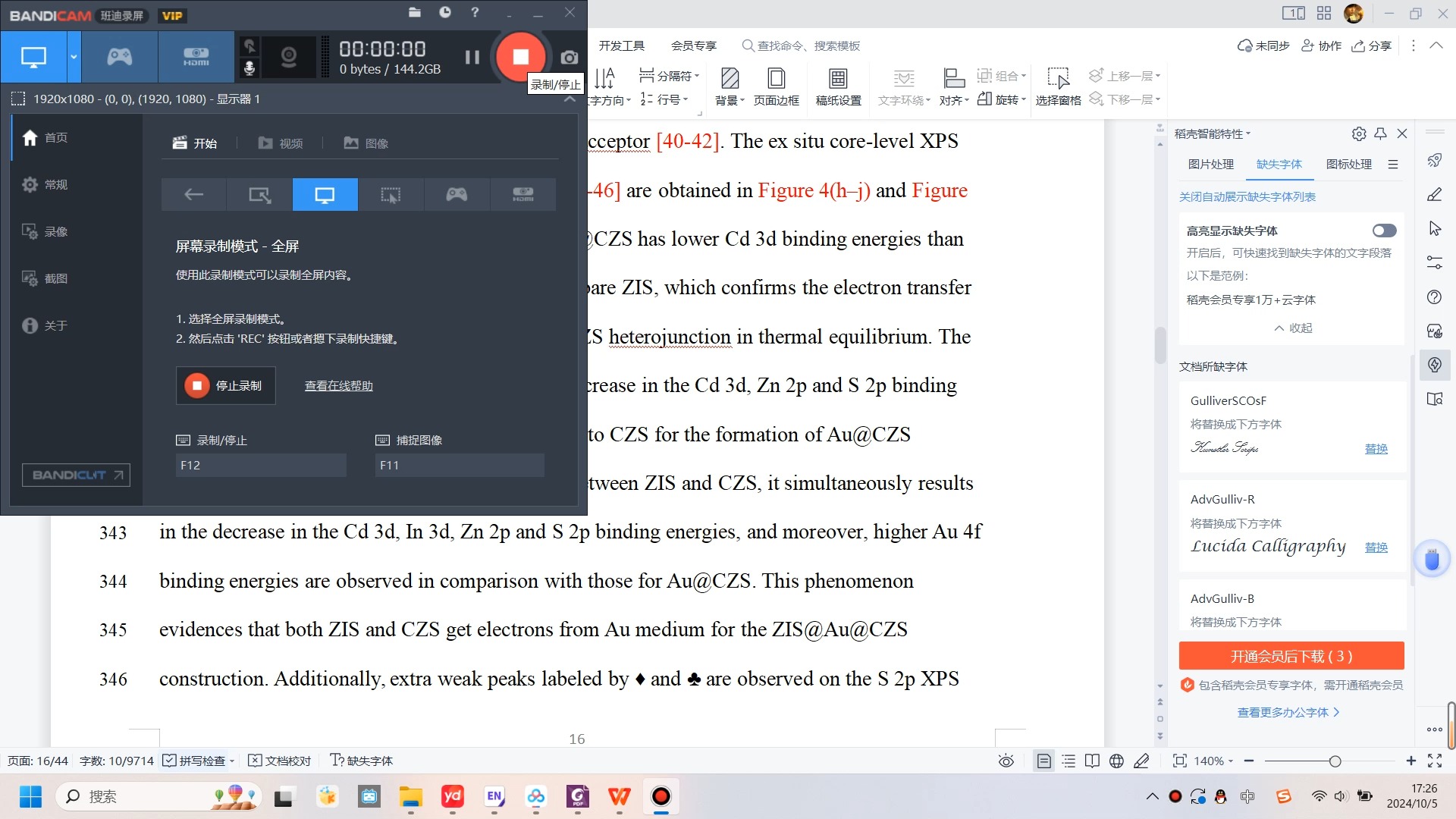The image size is (1456, 819).
Task: Select HDMI device recording mode
Action: coord(196,57)
